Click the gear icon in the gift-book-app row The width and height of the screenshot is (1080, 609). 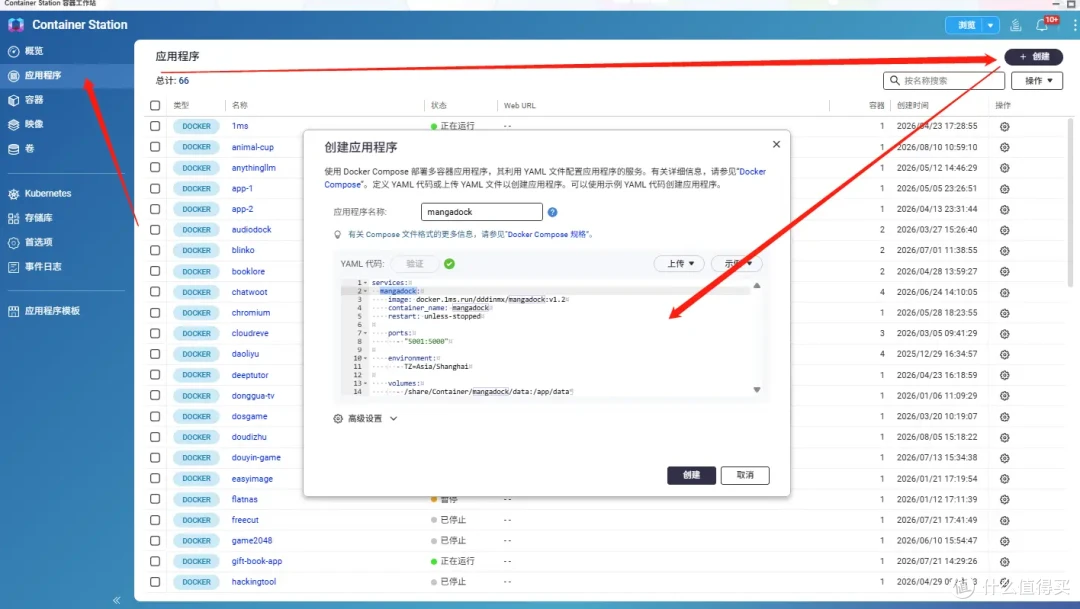click(1004, 561)
